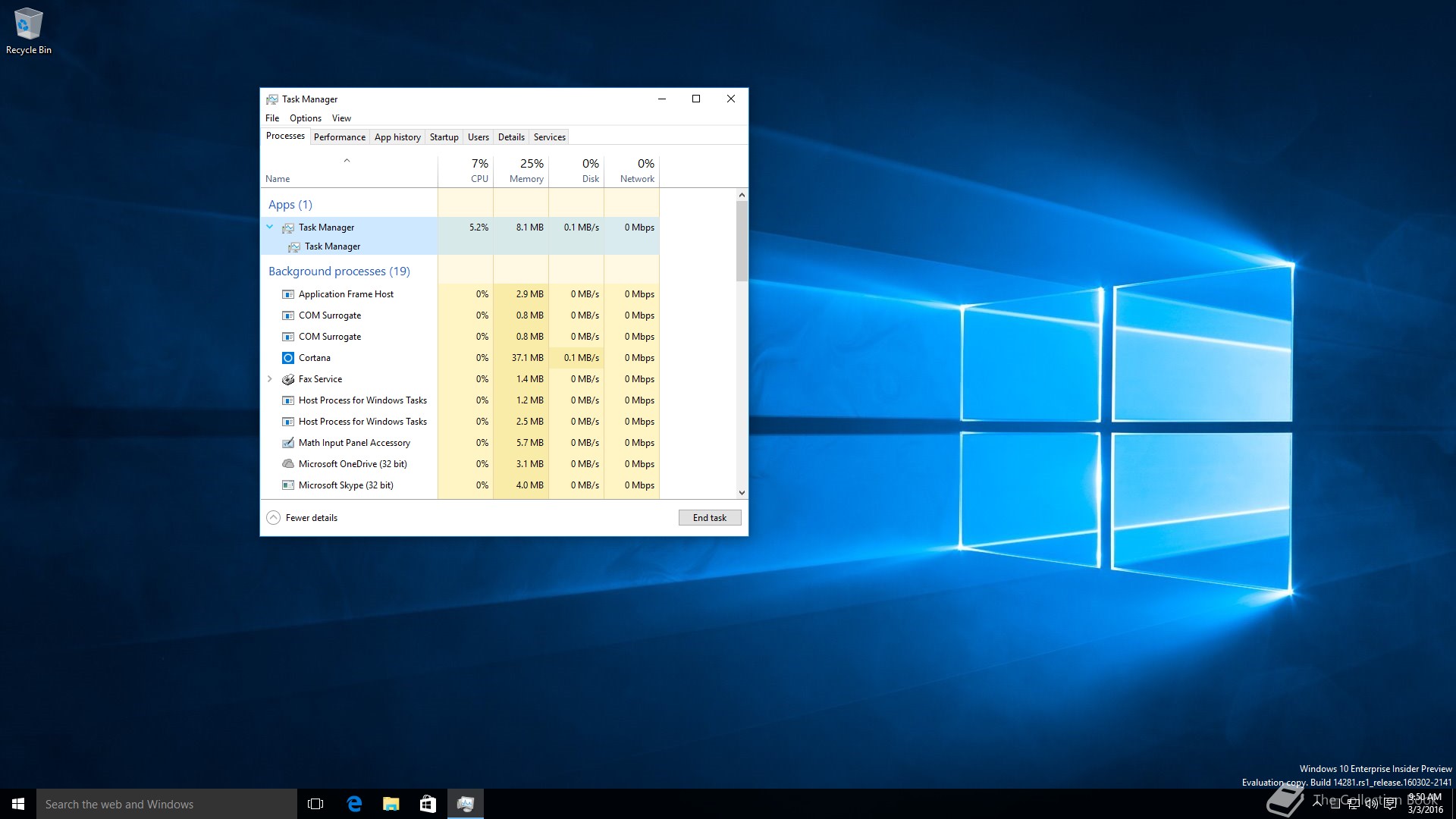The image size is (1456, 819).
Task: Click the Task Manager taskbar button
Action: (466, 804)
